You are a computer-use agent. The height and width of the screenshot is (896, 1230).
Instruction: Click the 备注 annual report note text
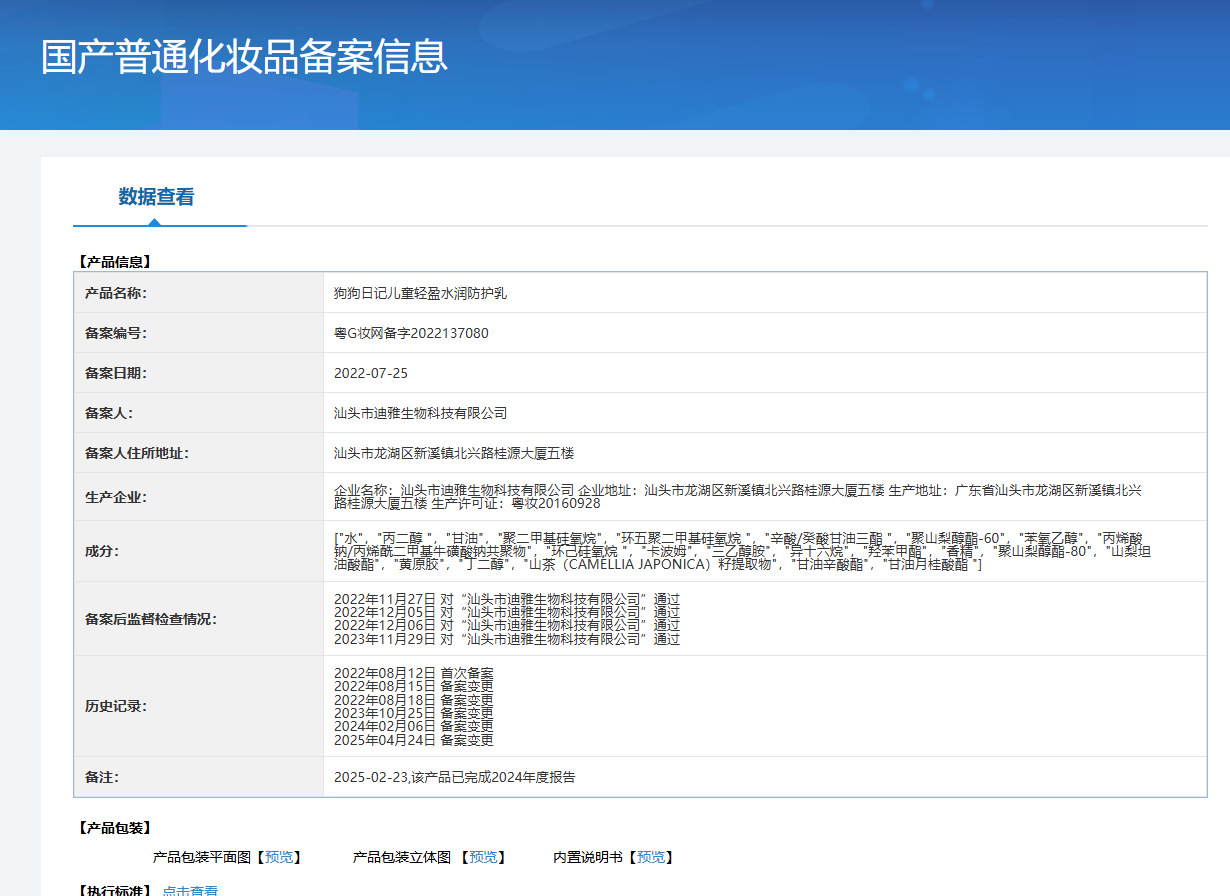click(455, 777)
